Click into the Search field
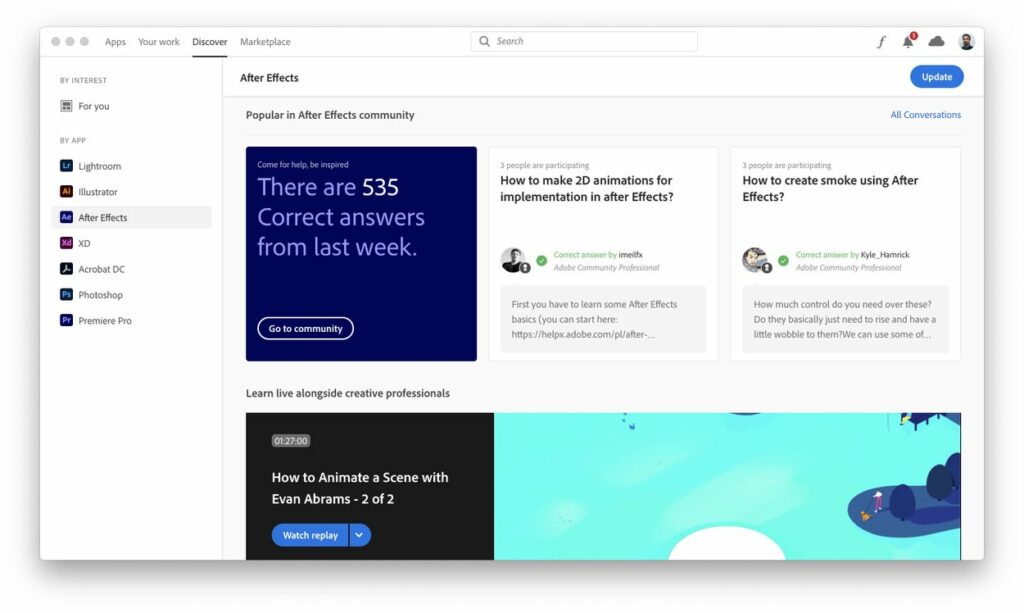This screenshot has height=613, width=1024. click(584, 41)
